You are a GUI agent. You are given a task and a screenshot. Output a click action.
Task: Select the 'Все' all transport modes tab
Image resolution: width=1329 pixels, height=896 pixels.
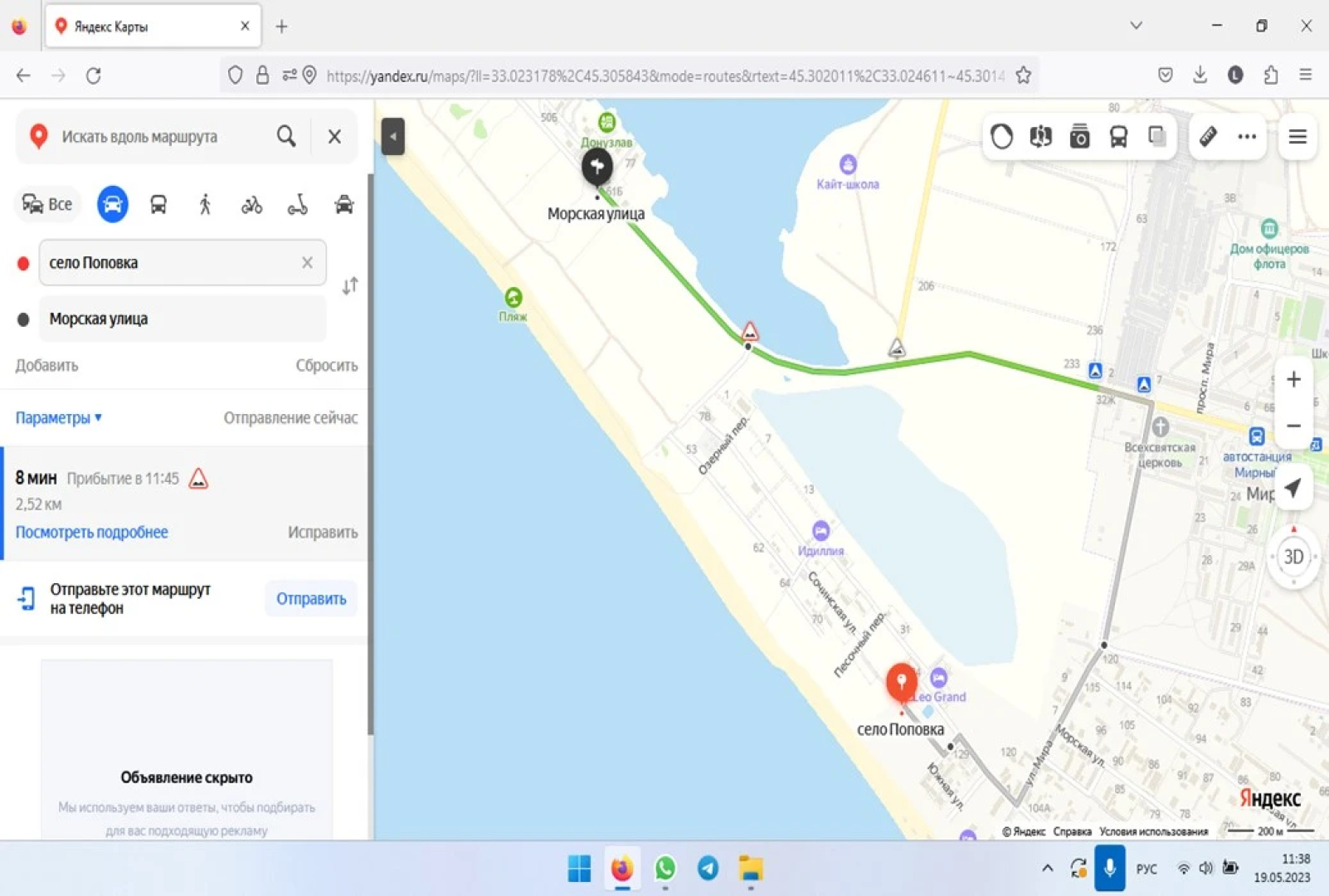point(47,204)
